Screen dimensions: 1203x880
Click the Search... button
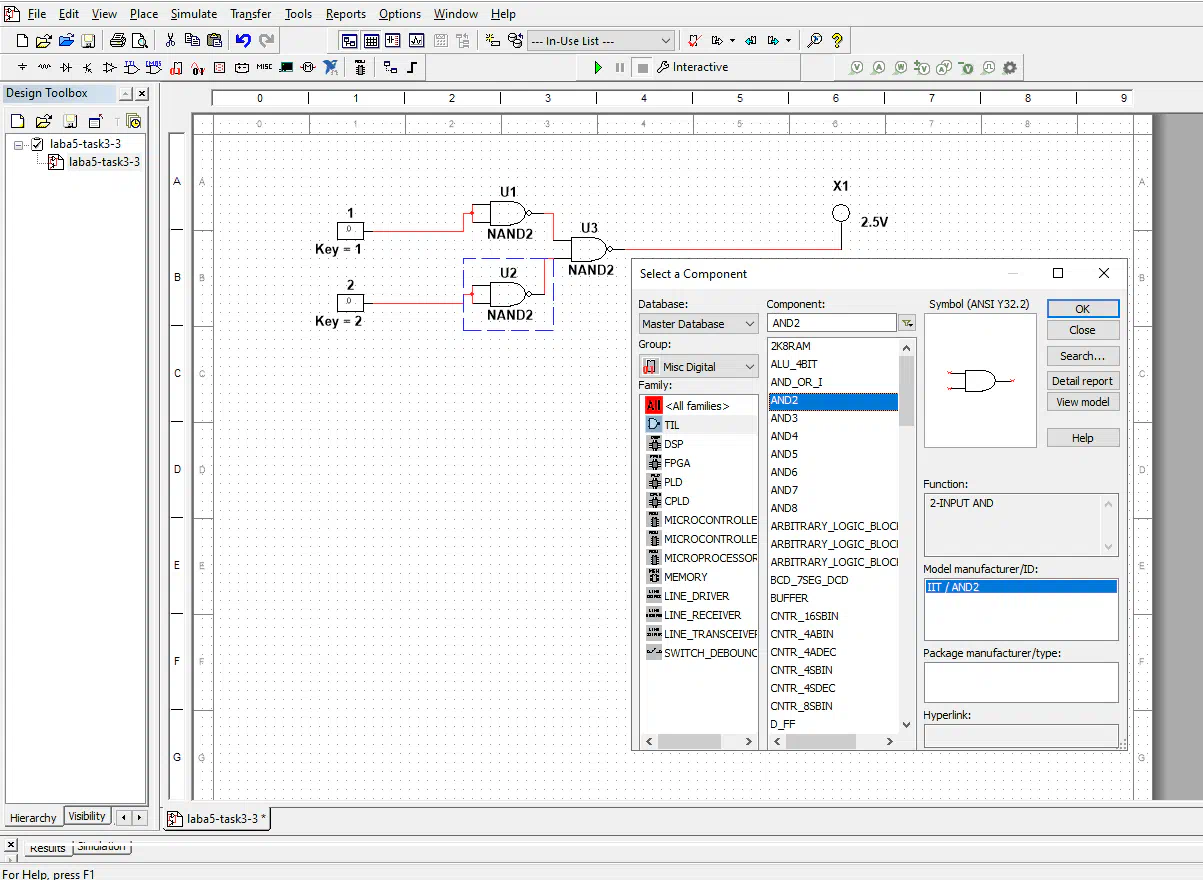tap(1083, 356)
